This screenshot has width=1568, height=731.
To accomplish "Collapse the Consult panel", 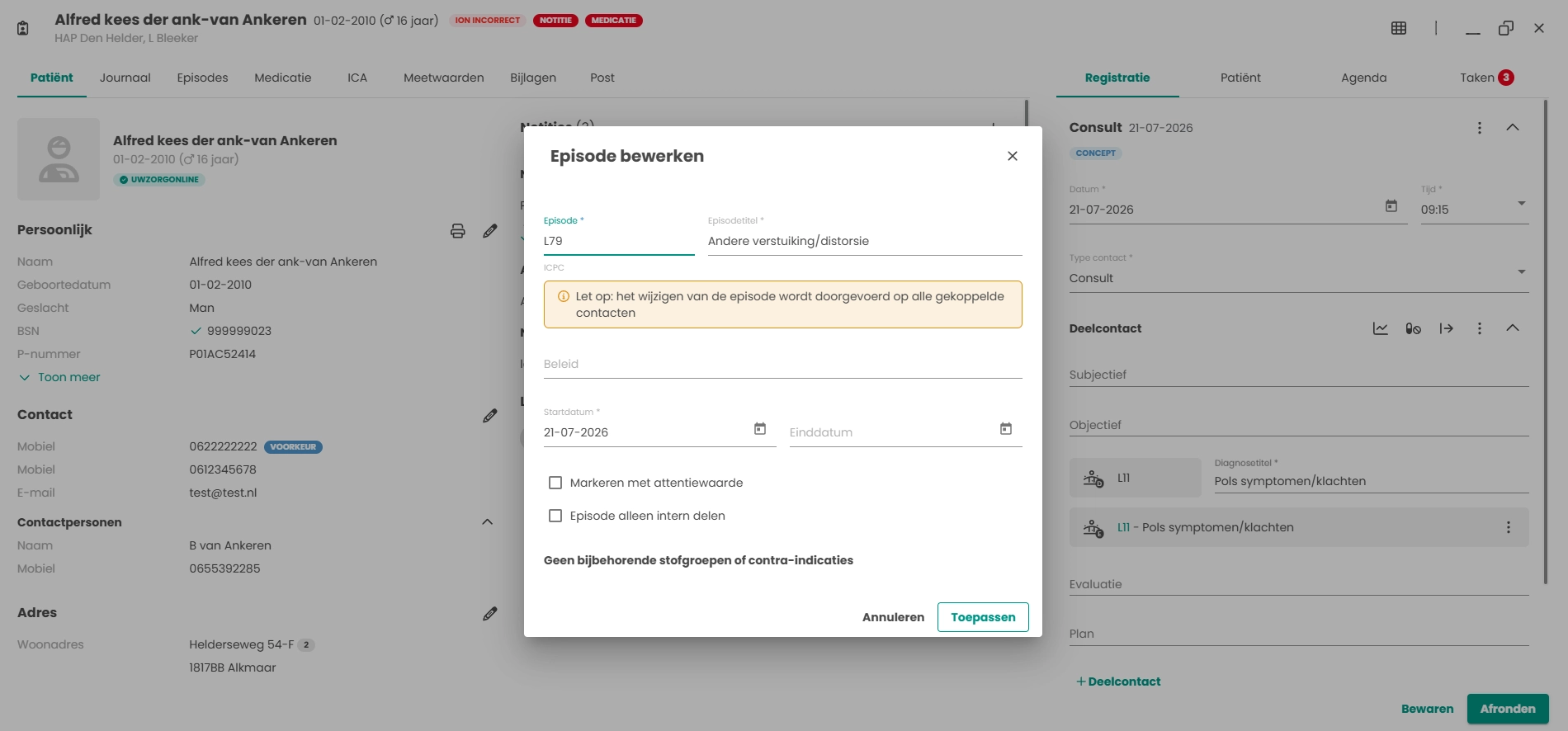I will (1513, 128).
